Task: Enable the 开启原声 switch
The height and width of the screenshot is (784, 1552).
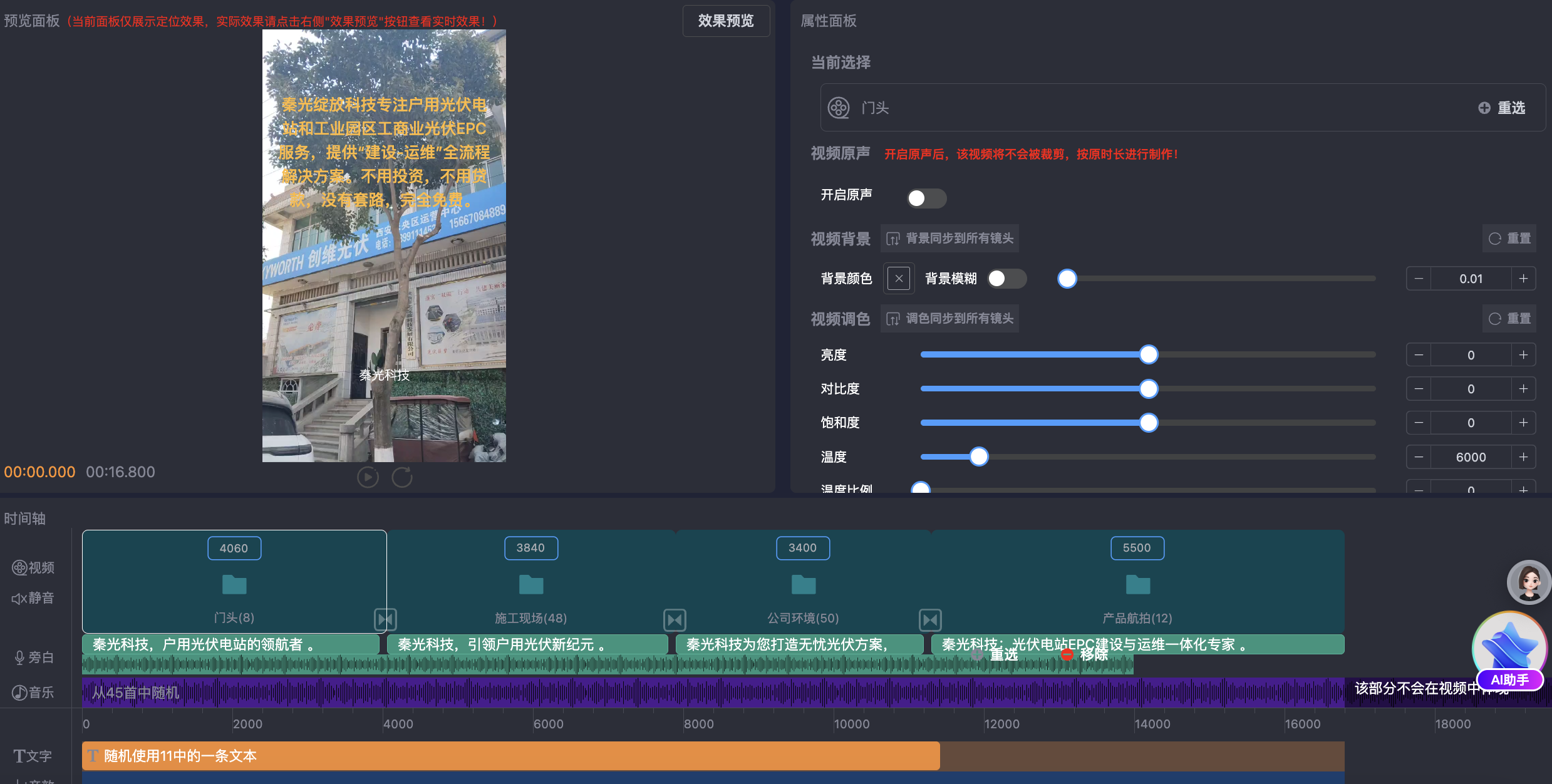Action: (x=926, y=199)
